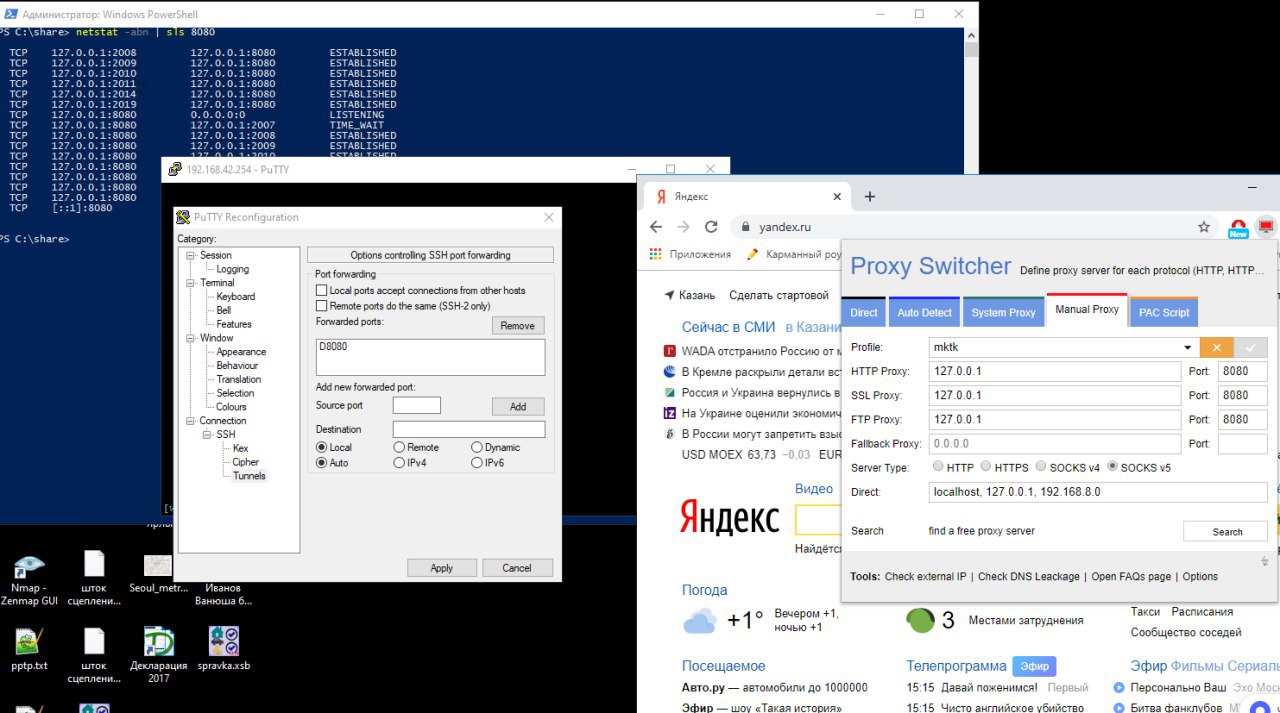Open Check external IP link
This screenshot has height=713, width=1280.
(925, 577)
